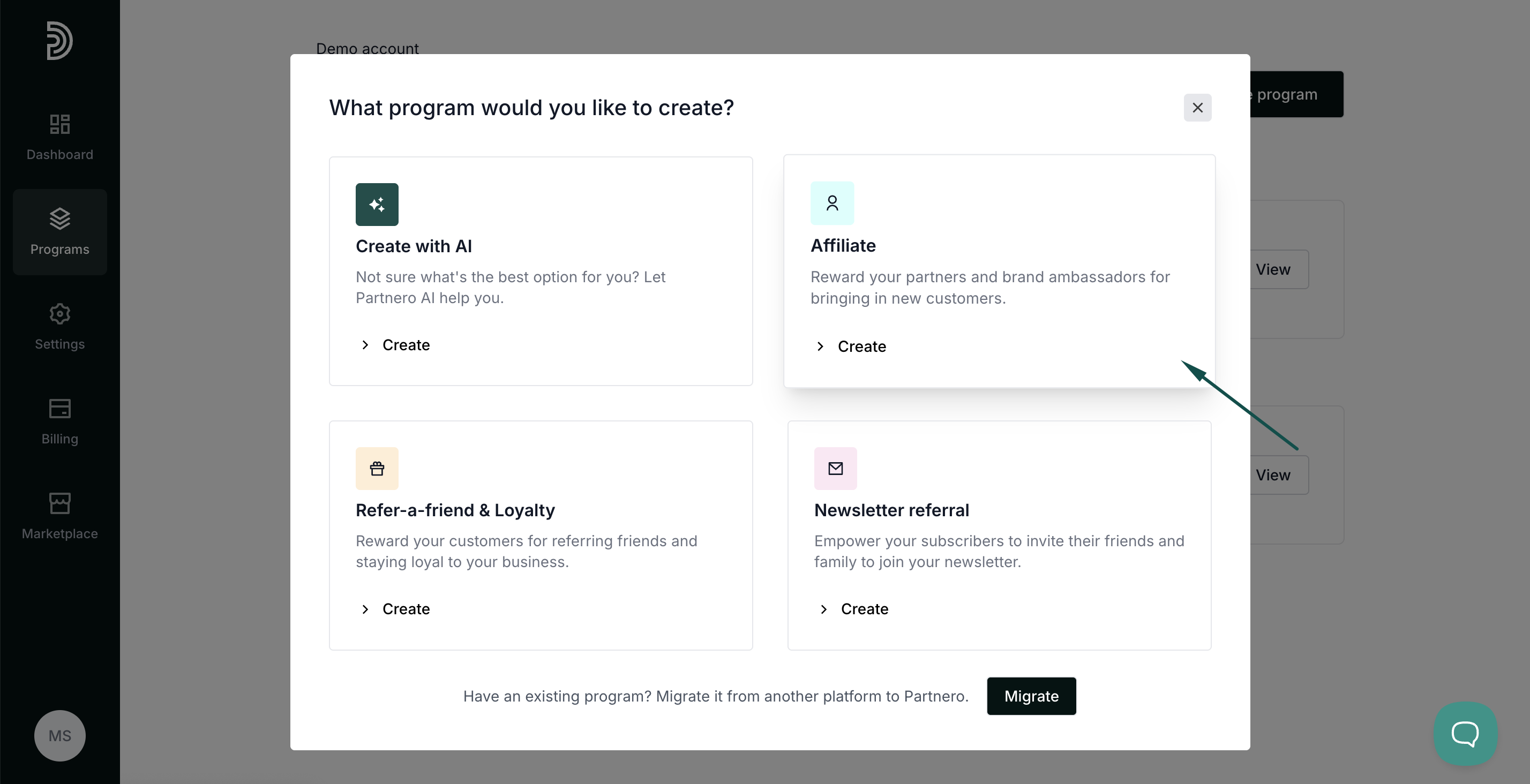Image resolution: width=1530 pixels, height=784 pixels.
Task: Click the Partnero logo in sidebar
Action: [x=59, y=40]
